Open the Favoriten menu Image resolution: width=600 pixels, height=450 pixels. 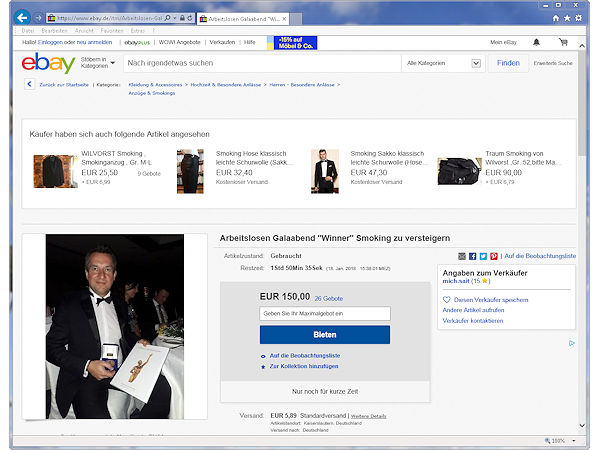112,31
